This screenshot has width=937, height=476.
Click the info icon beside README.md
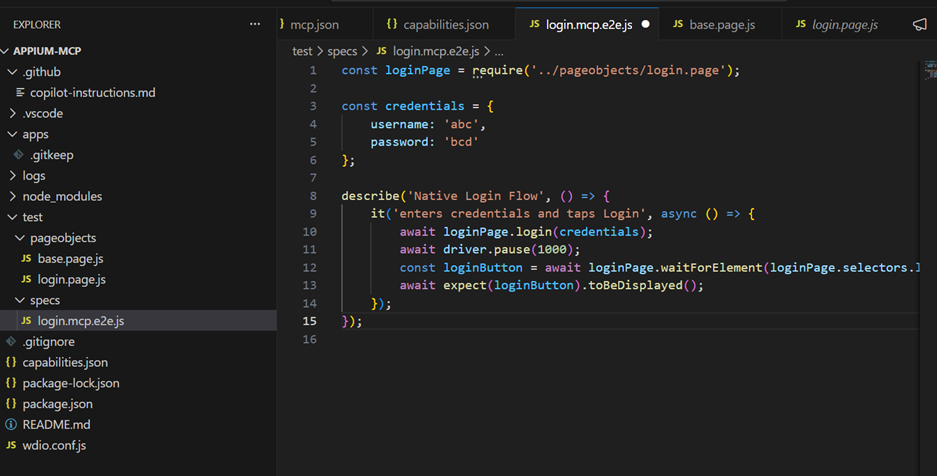tap(11, 425)
